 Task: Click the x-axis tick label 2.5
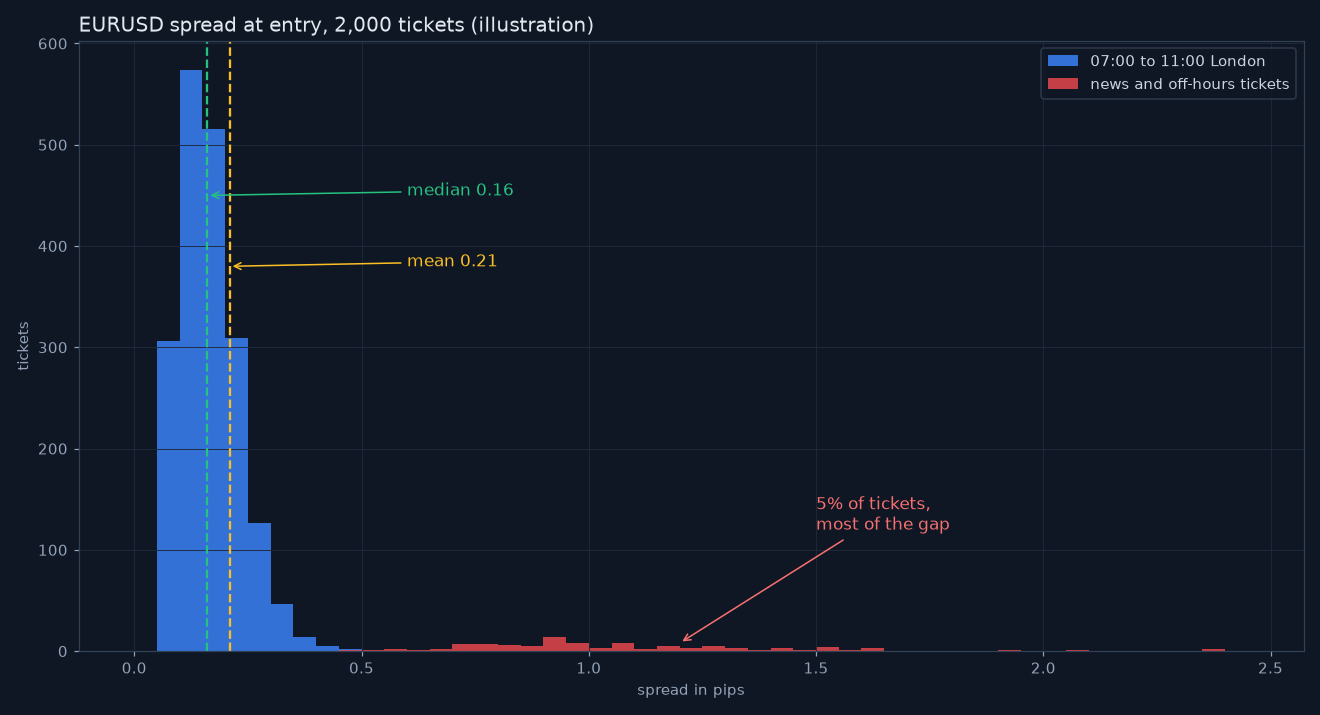tap(1271, 668)
